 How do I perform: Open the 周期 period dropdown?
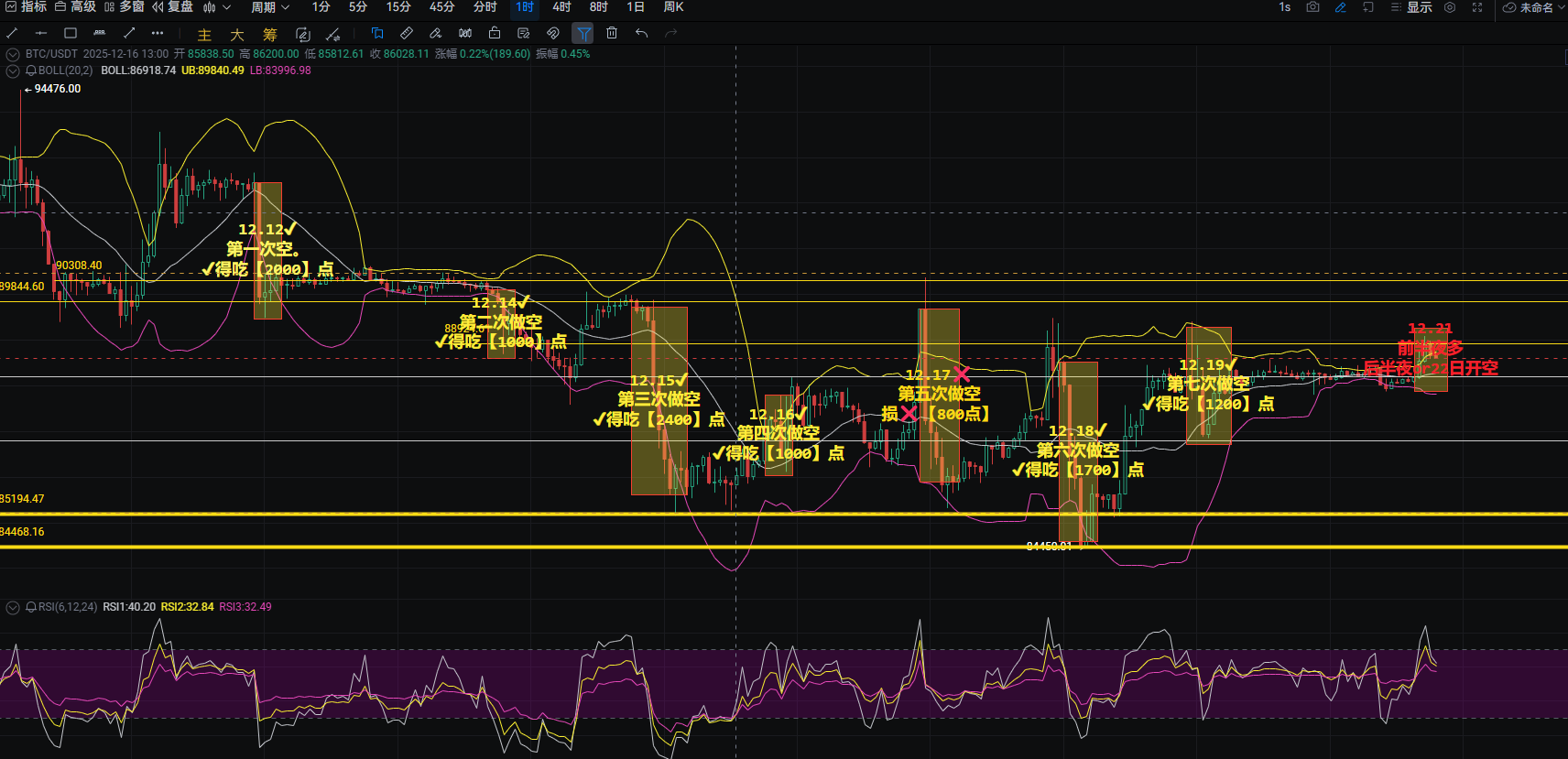[270, 7]
